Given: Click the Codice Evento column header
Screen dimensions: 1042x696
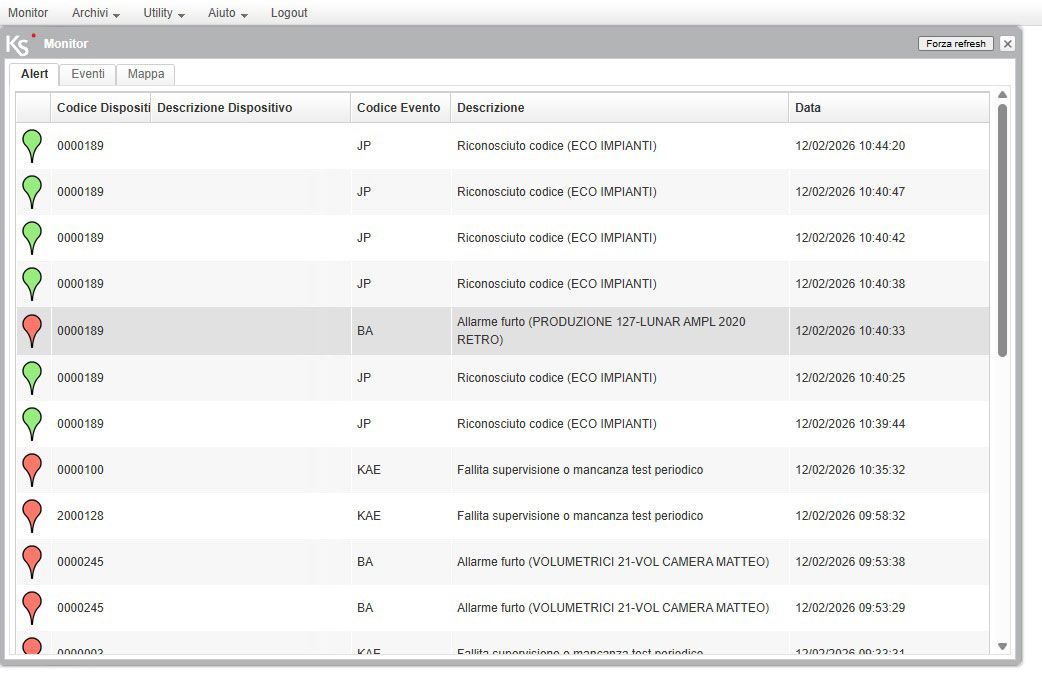Looking at the screenshot, I should pyautogui.click(x=398, y=108).
